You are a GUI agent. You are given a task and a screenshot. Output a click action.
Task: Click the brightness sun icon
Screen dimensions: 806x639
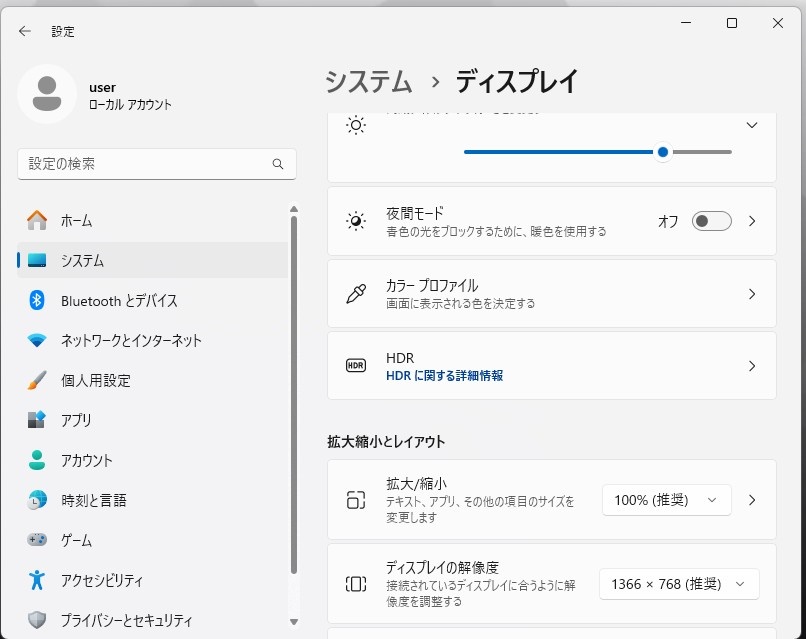[356, 125]
